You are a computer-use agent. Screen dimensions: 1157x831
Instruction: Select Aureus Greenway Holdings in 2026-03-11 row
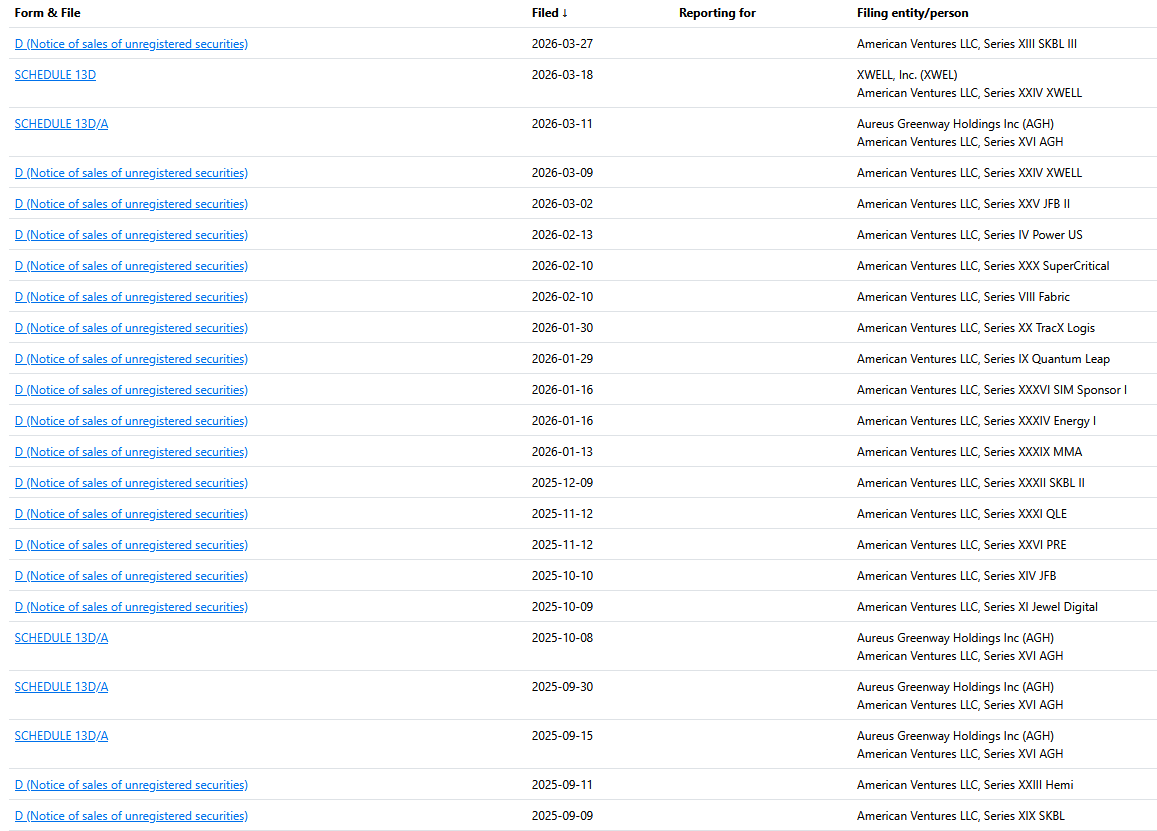pyautogui.click(x=955, y=124)
